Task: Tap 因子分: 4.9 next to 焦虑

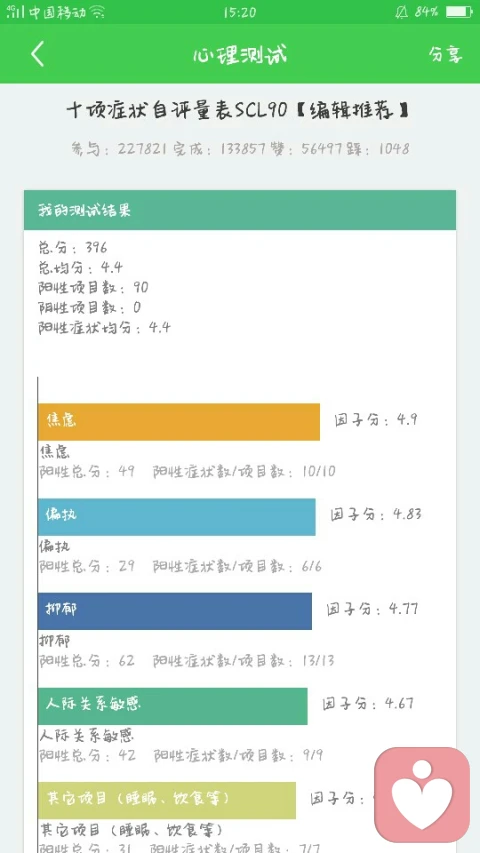Action: coord(376,420)
